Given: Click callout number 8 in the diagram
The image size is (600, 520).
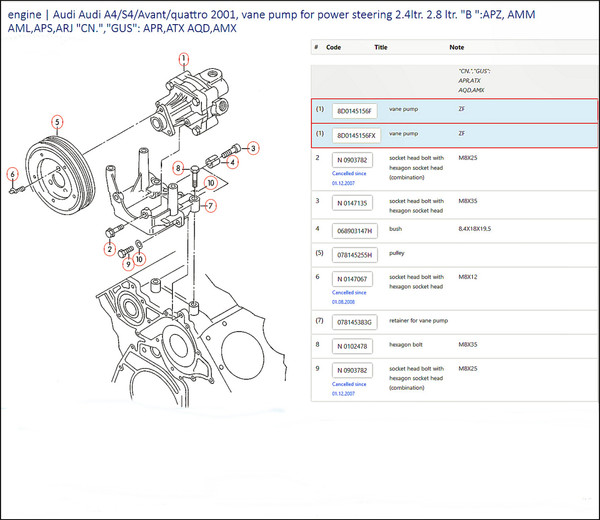Looking at the screenshot, I should point(178,167).
